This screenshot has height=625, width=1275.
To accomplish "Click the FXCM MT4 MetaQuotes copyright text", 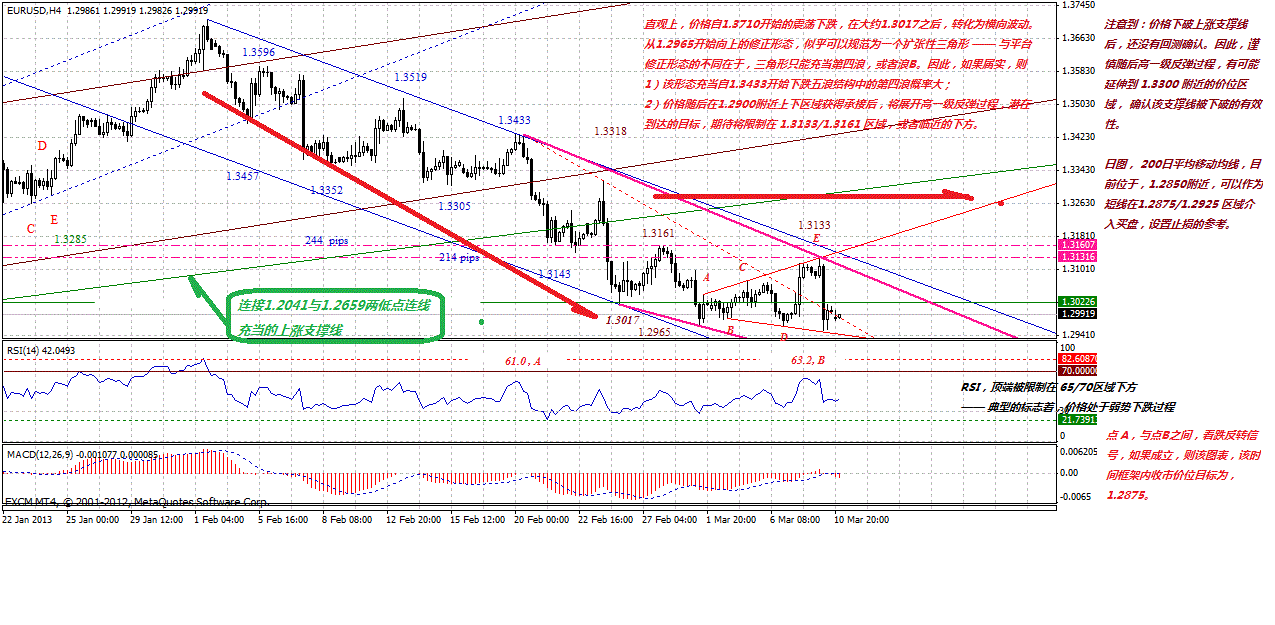I will click(x=137, y=502).
